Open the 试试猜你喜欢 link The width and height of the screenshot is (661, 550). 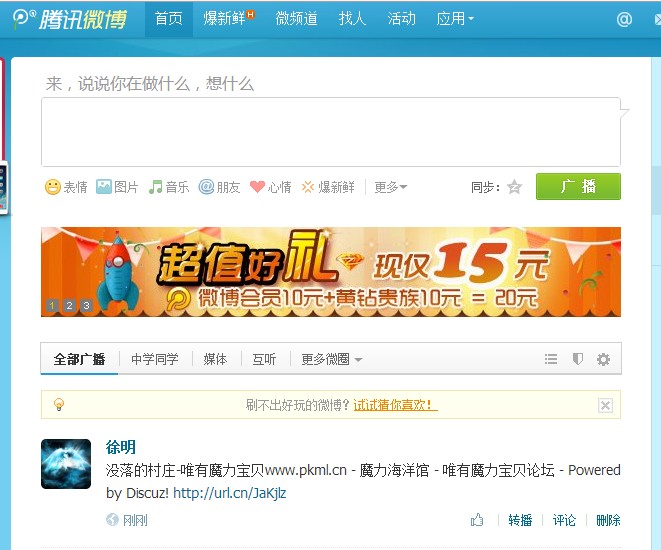[x=395, y=405]
